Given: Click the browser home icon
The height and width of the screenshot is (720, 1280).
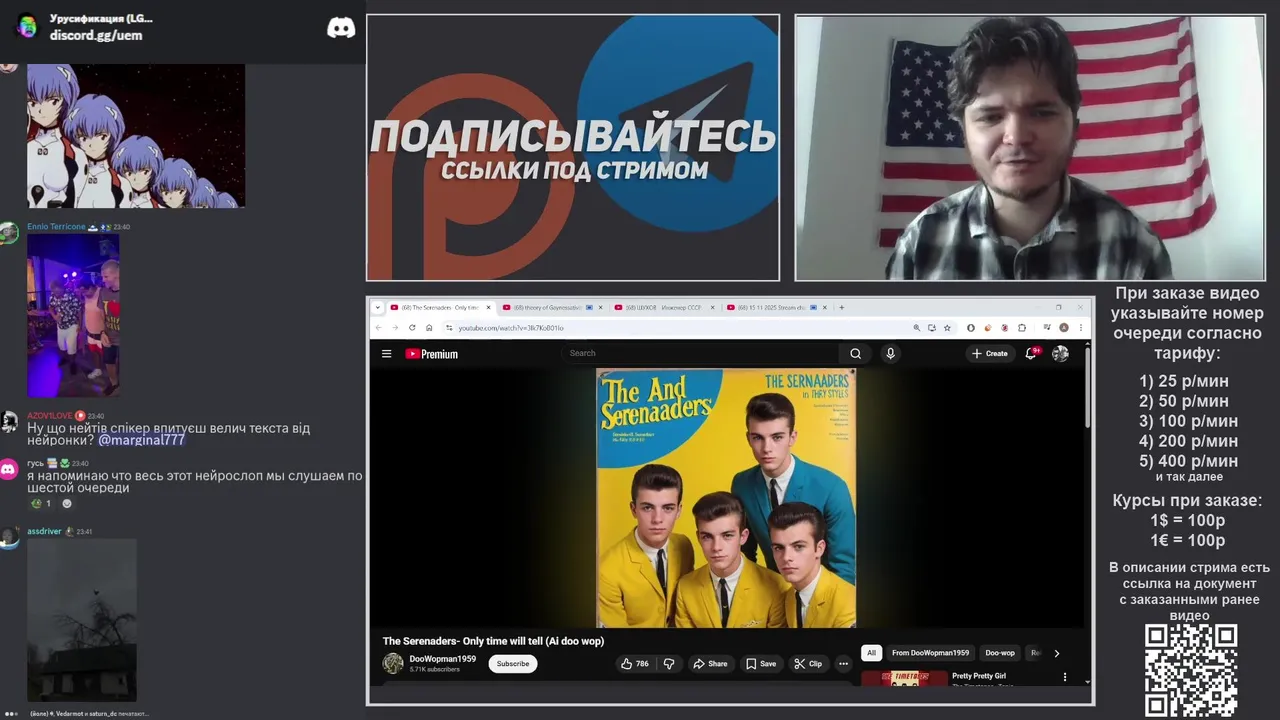Looking at the screenshot, I should [x=429, y=327].
